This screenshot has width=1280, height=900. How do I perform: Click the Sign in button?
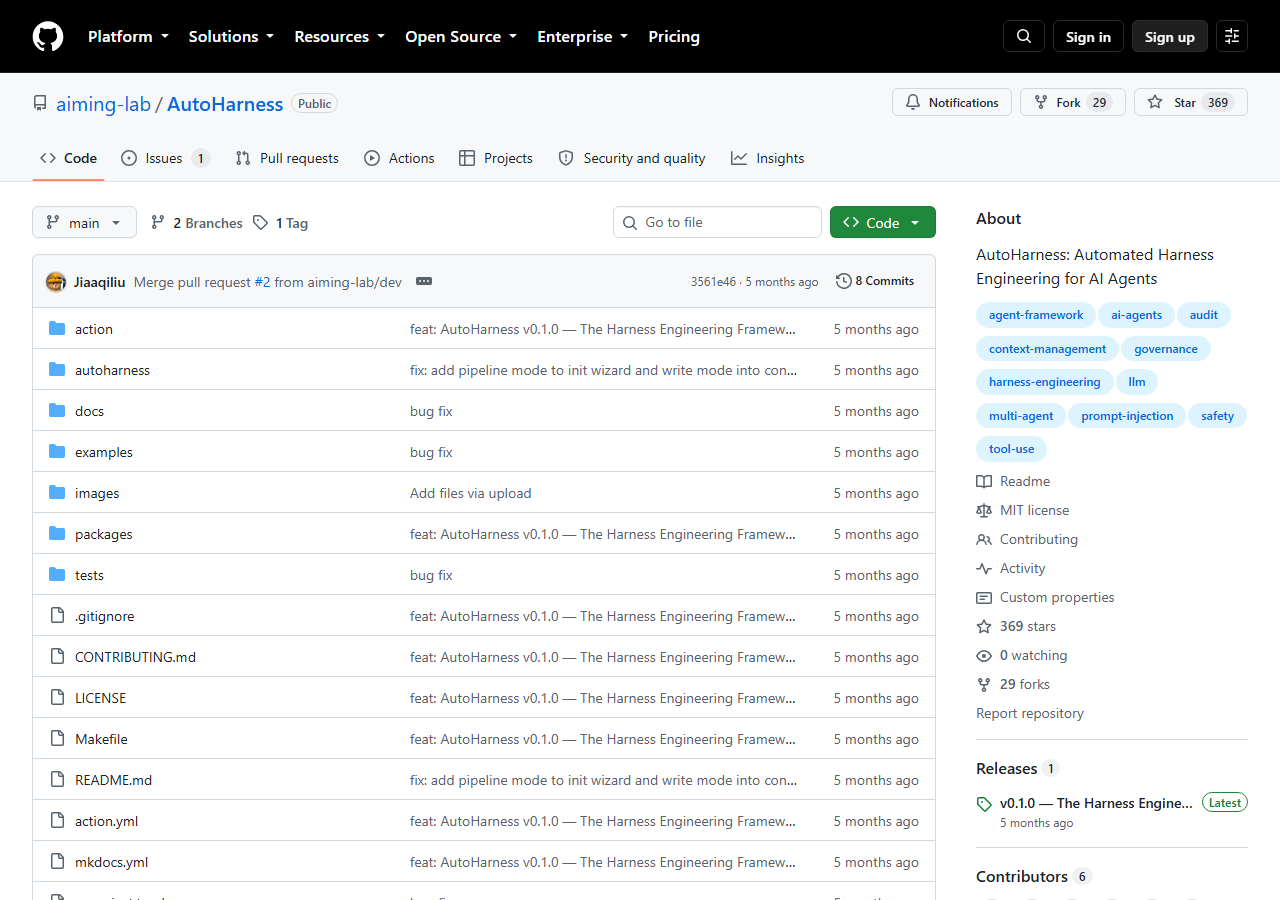coord(1088,37)
